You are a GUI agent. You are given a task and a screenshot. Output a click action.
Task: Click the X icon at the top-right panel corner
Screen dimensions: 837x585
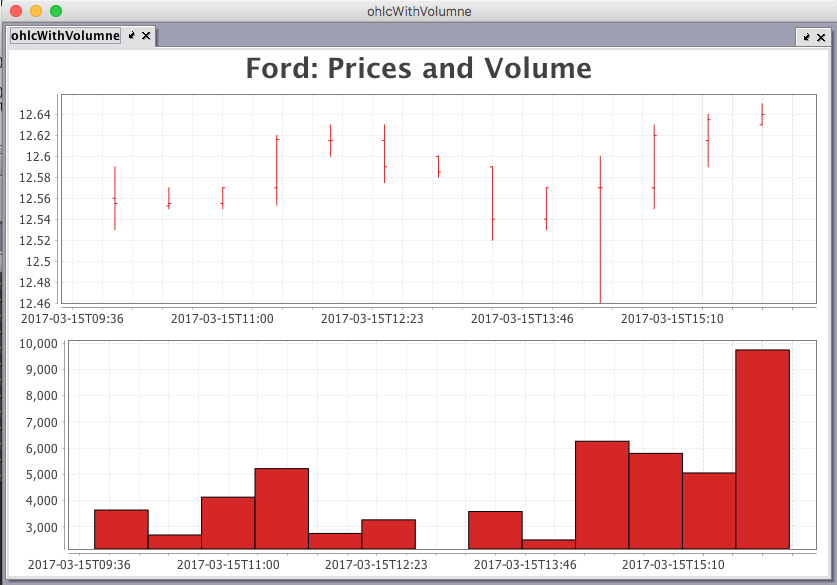[x=821, y=37]
